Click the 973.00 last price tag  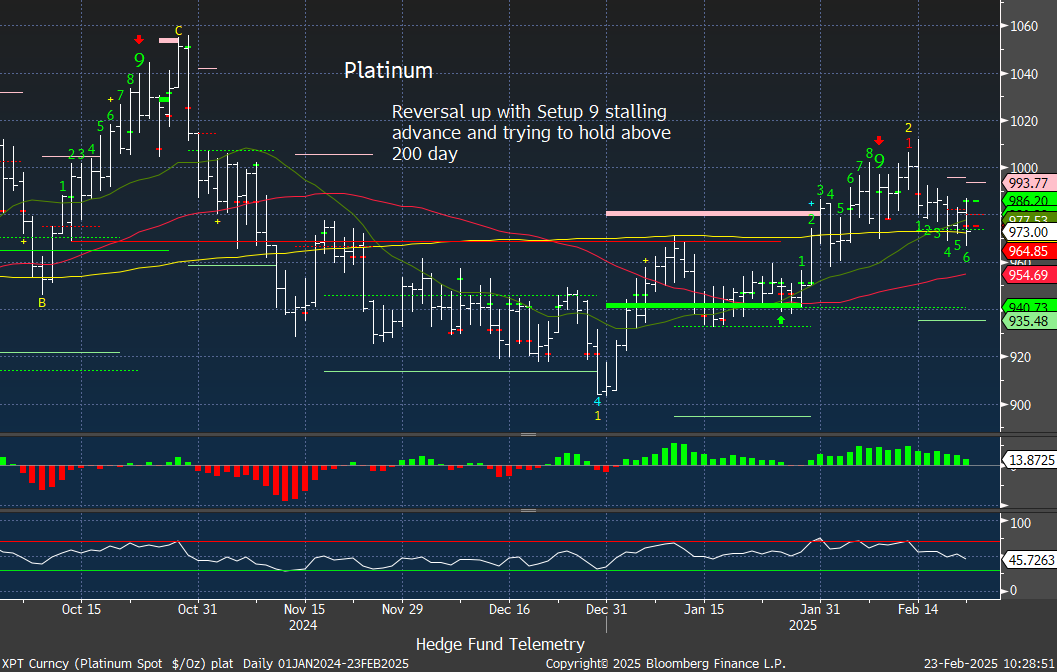[1029, 232]
